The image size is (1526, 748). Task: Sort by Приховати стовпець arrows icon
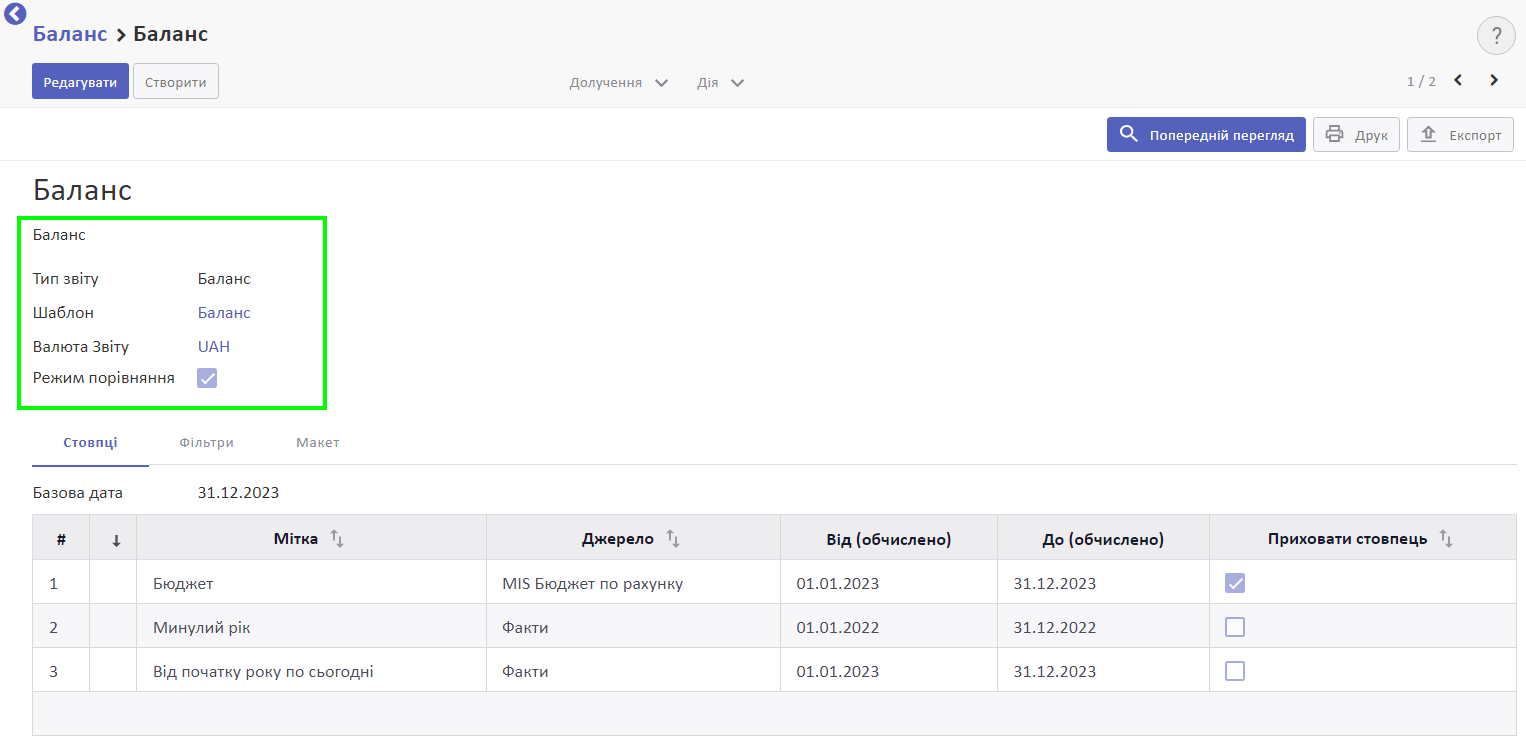pyautogui.click(x=1445, y=539)
